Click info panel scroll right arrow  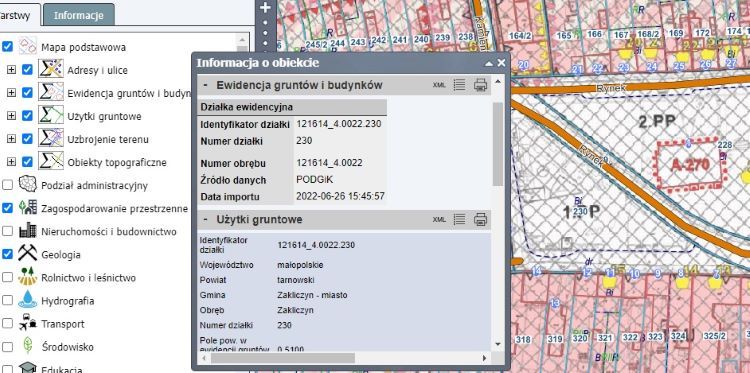point(484,358)
